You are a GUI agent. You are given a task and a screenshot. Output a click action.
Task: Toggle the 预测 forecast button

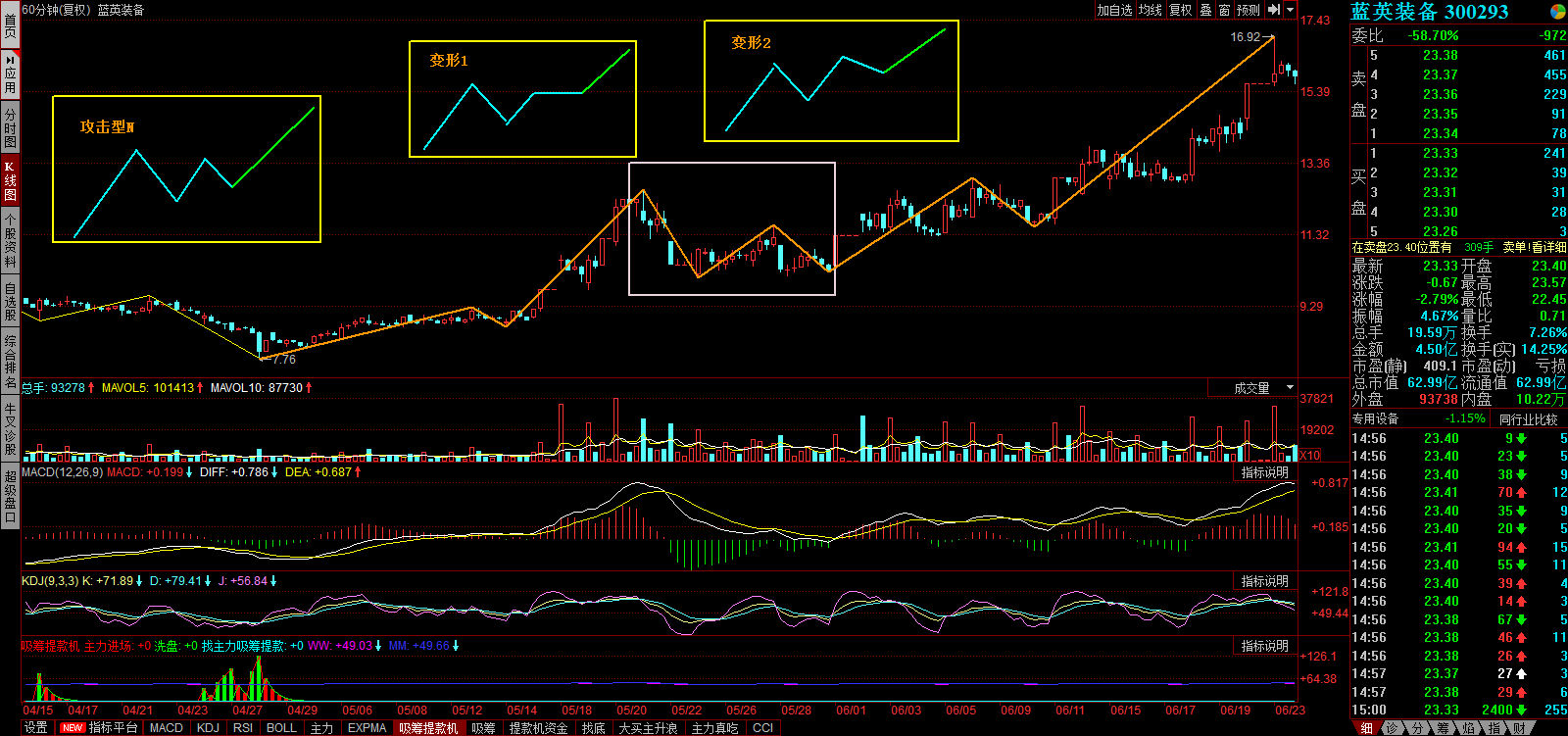1248,10
